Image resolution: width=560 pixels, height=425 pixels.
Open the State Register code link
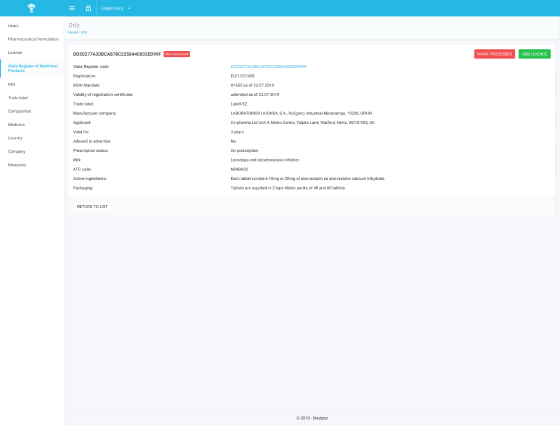pos(269,66)
